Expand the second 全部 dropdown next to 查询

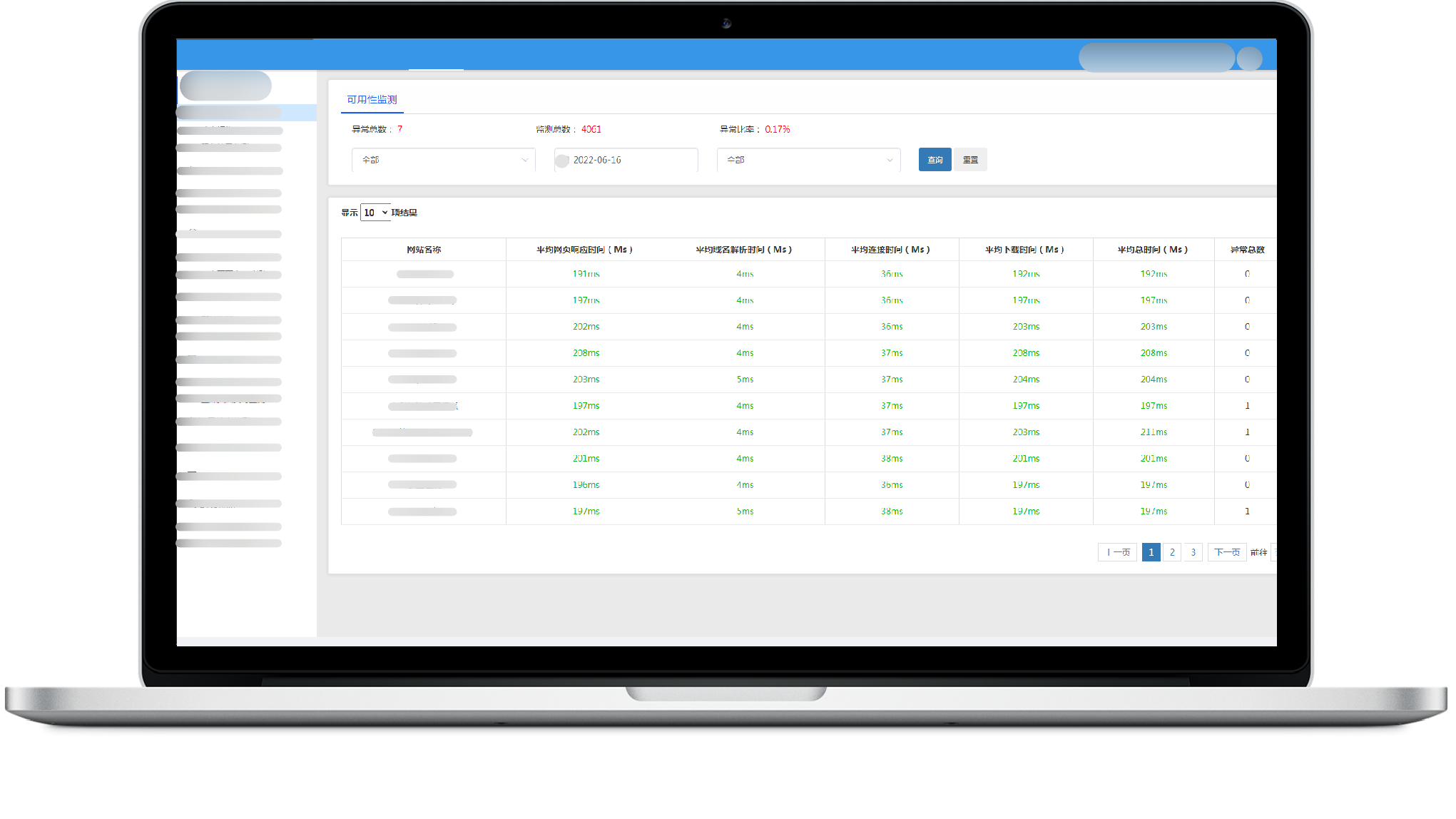point(808,160)
